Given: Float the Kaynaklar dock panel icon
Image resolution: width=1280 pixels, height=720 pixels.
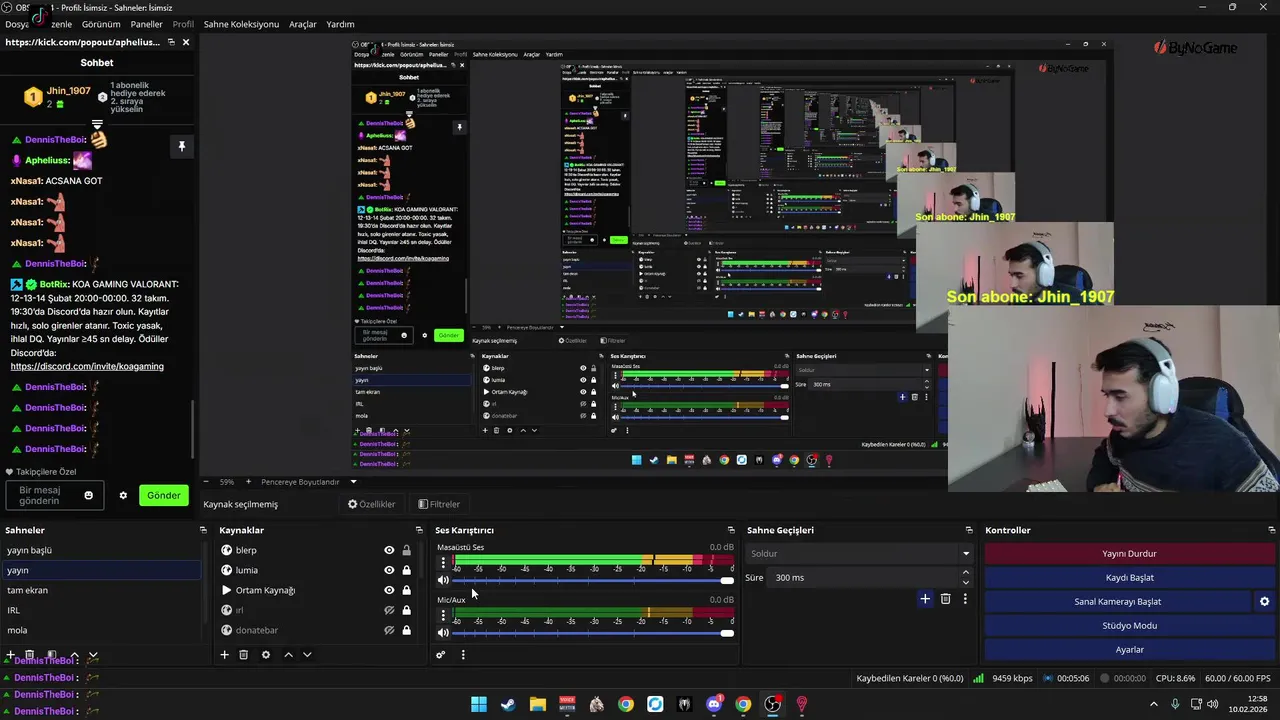Looking at the screenshot, I should point(419,530).
